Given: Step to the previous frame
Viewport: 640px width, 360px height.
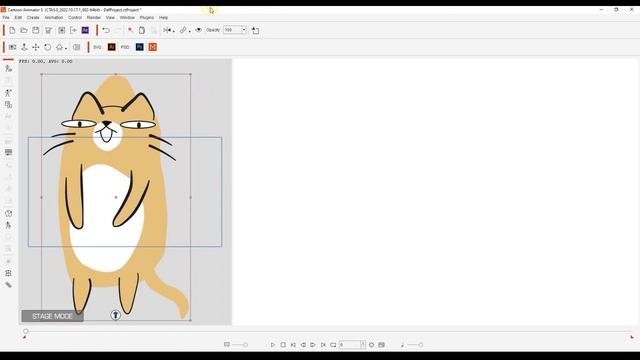Looking at the screenshot, I should tap(303, 345).
